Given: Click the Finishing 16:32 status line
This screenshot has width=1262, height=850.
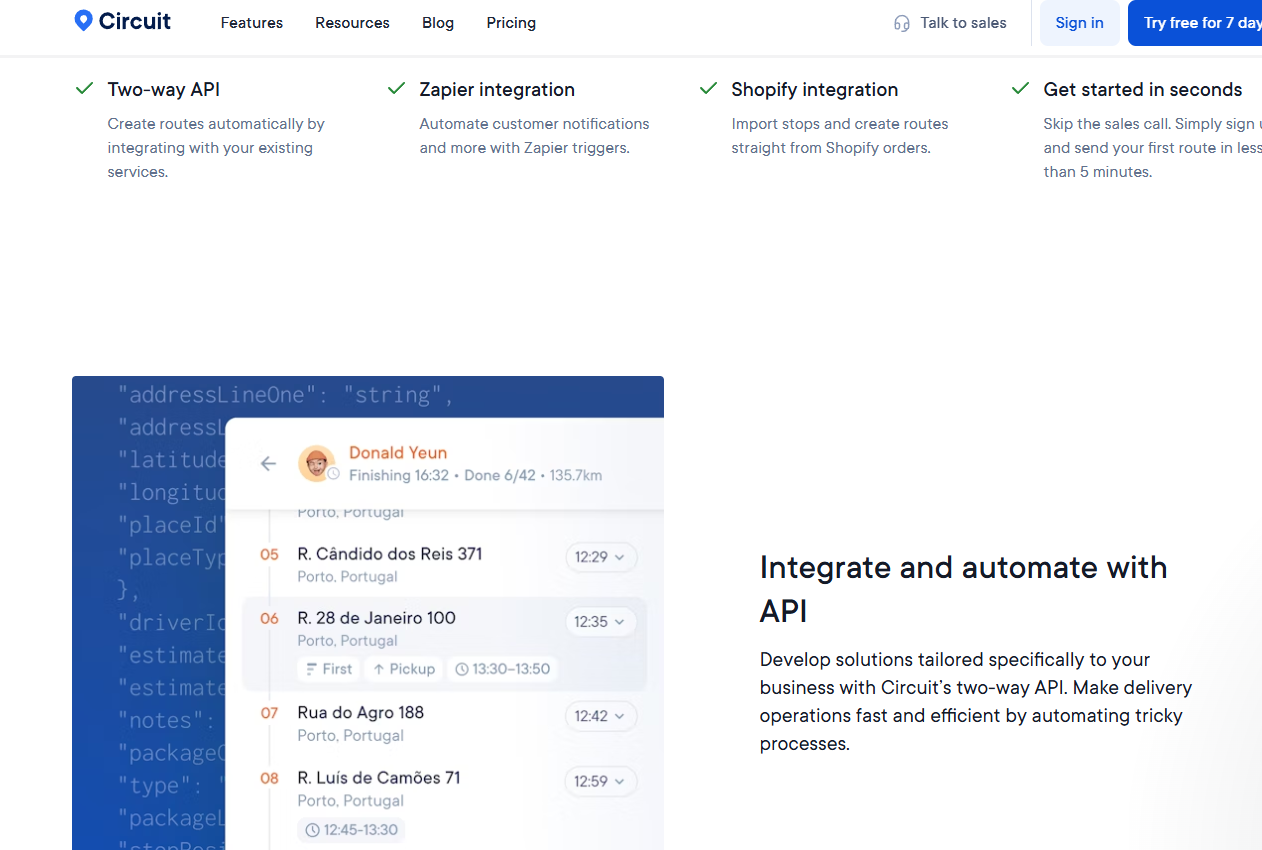Looking at the screenshot, I should (x=475, y=476).
